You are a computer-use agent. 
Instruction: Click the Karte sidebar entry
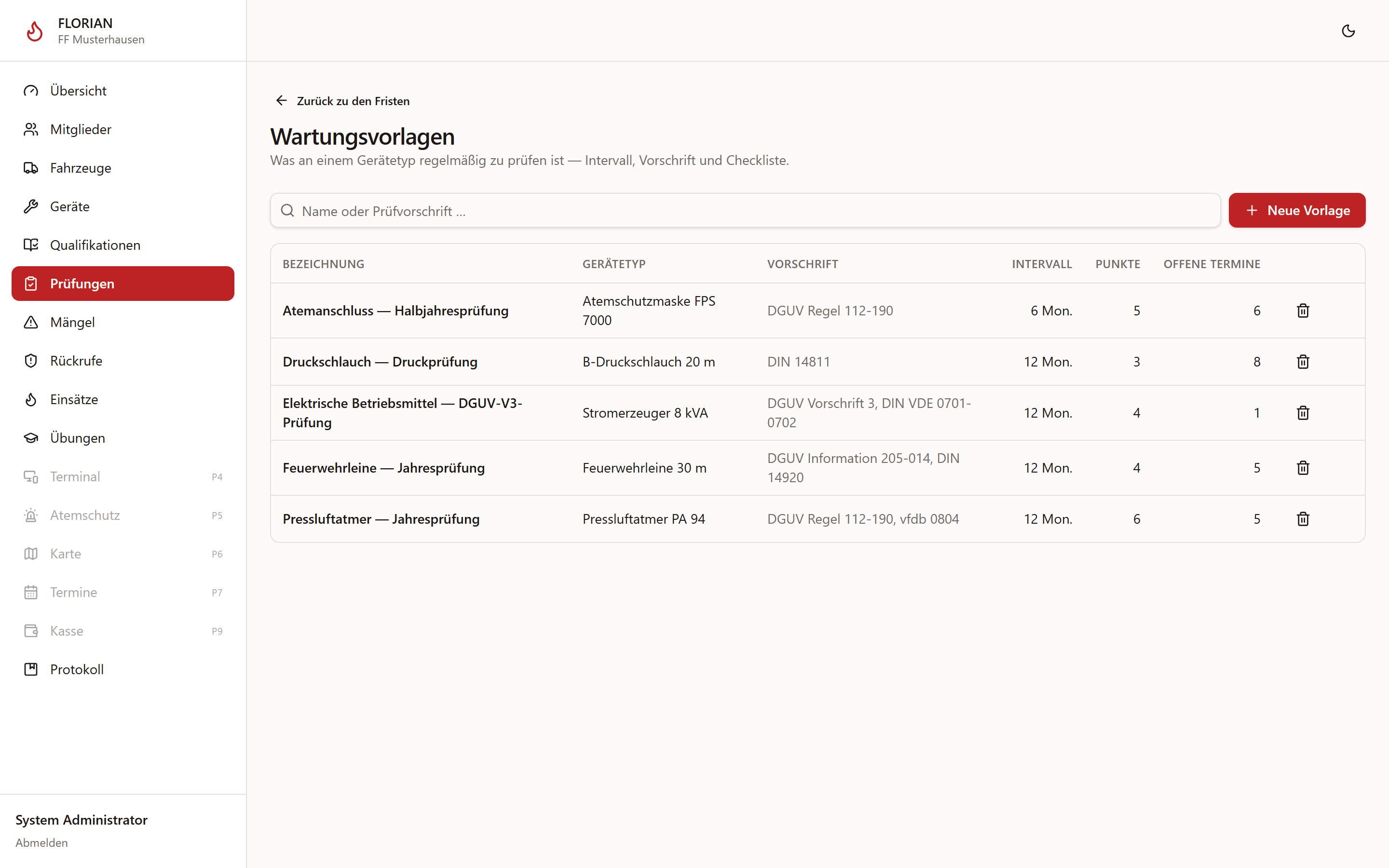[x=123, y=554]
